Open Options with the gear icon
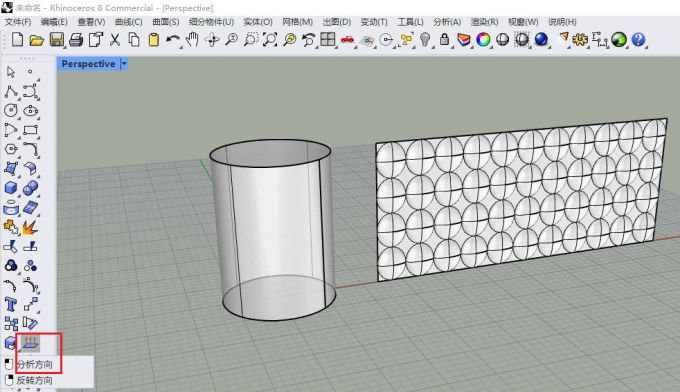The height and width of the screenshot is (392, 680). tap(580, 40)
